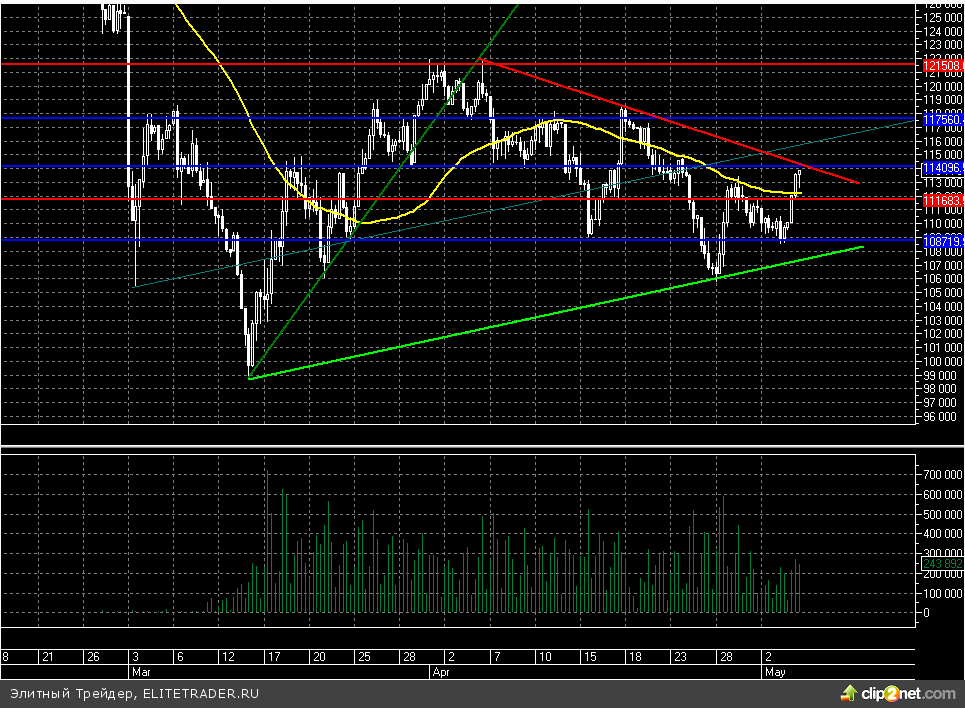The width and height of the screenshot is (965, 708).
Task: Click the green 243 892 volume value label
Action: (943, 563)
